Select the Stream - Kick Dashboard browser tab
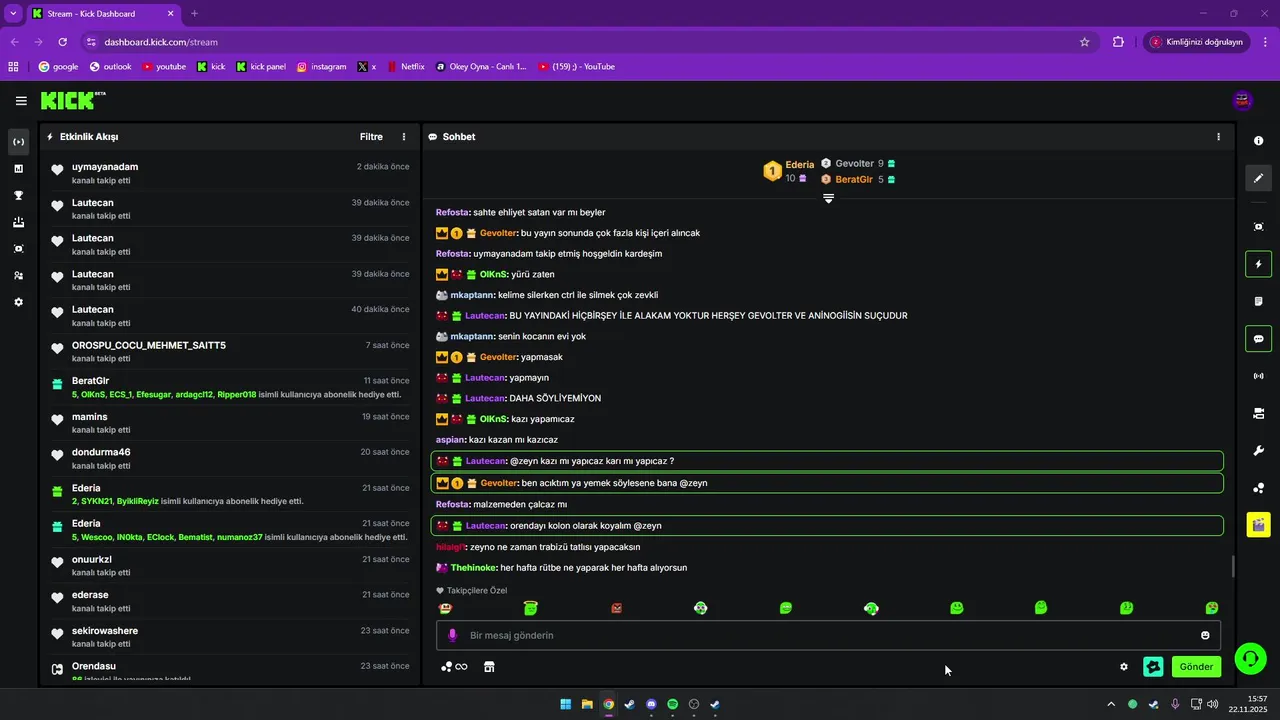The height and width of the screenshot is (720, 1280). coord(102,14)
